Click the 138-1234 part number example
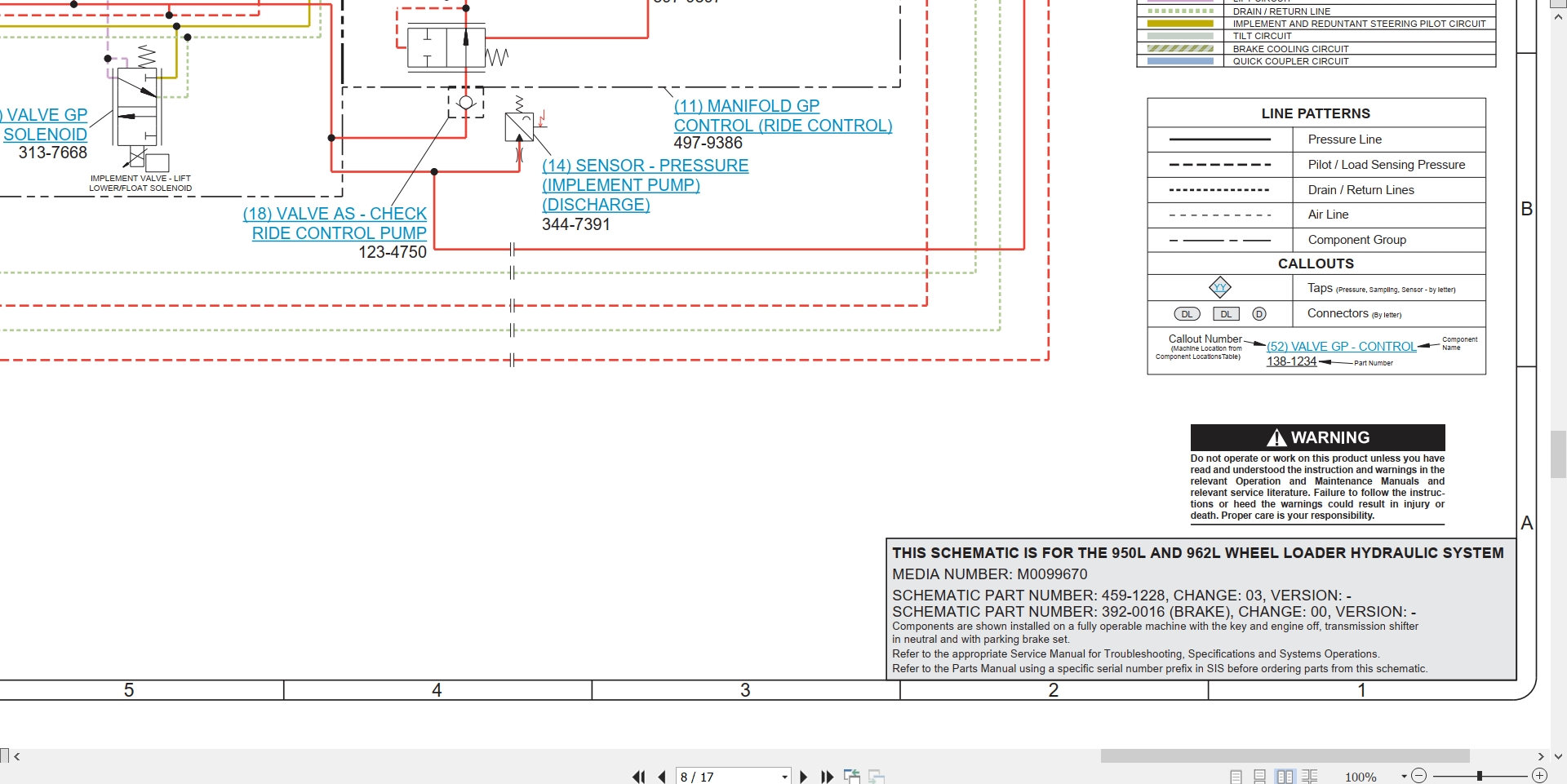 coord(1291,361)
